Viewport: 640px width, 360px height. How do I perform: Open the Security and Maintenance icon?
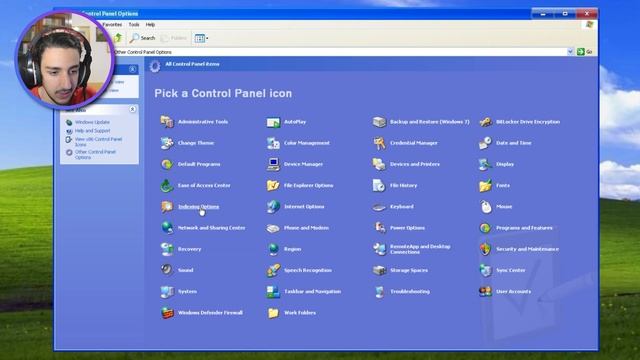tap(485, 249)
